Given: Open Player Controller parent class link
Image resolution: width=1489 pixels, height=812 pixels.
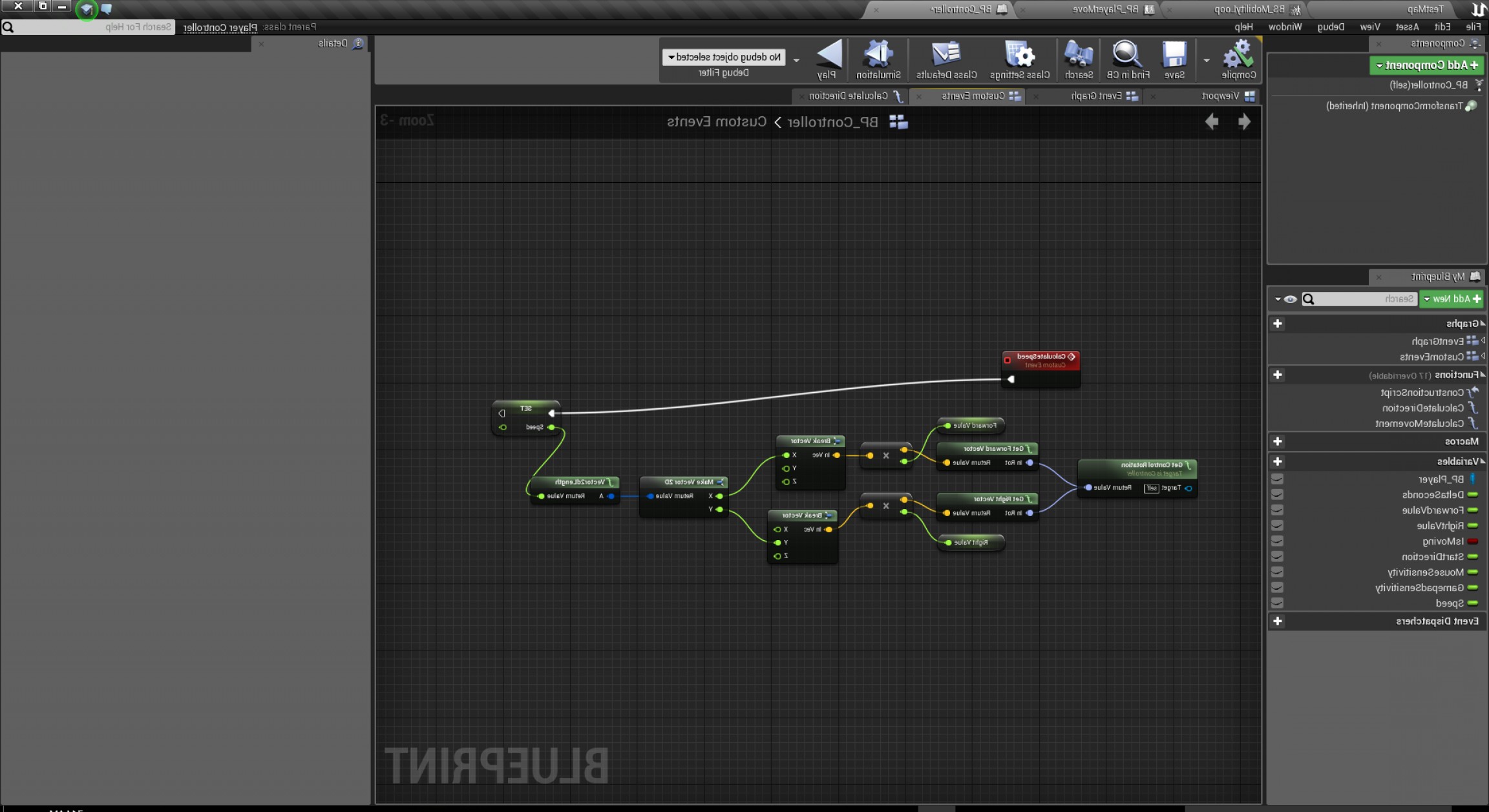Looking at the screenshot, I should click(220, 27).
